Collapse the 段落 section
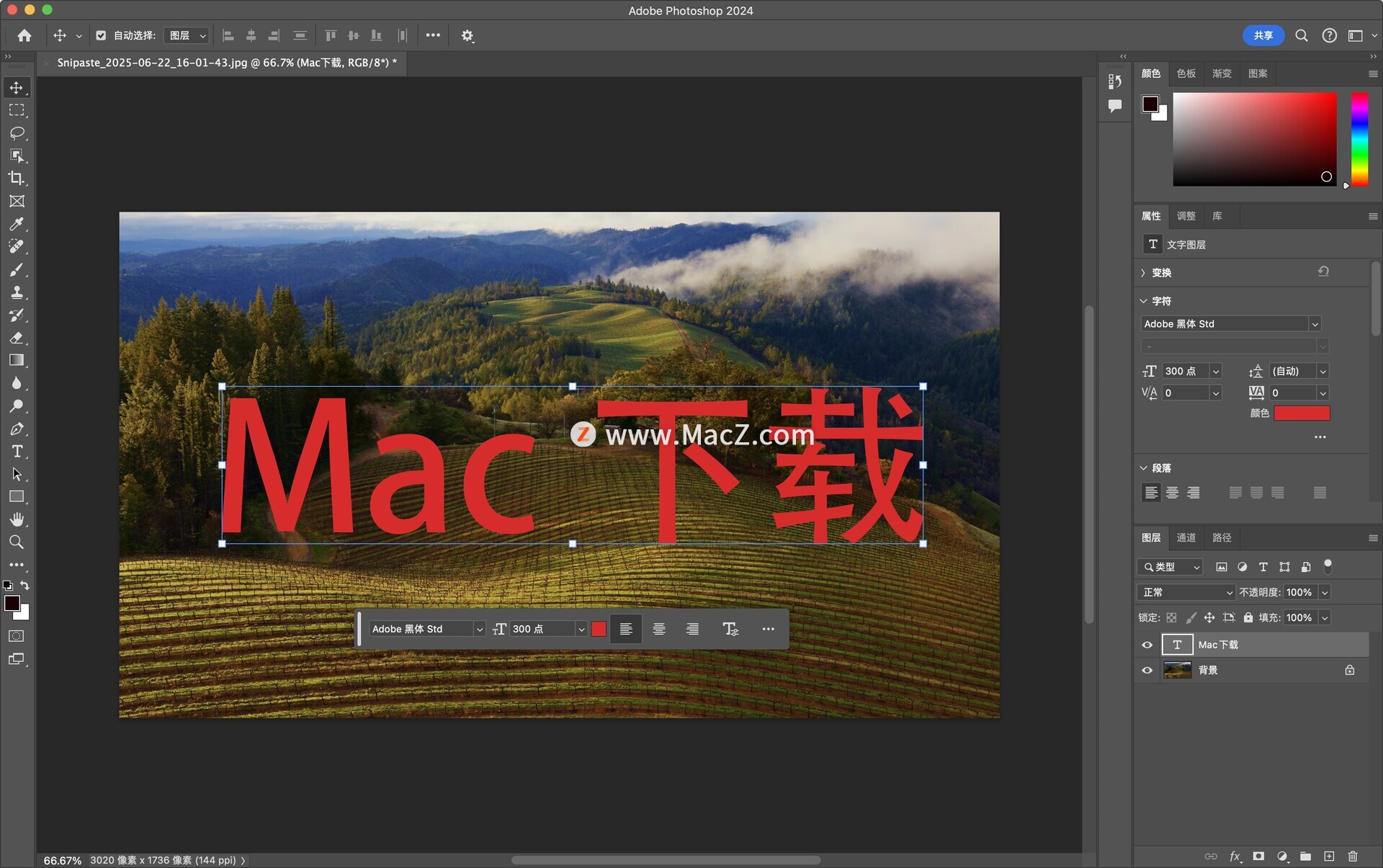 coord(1143,468)
